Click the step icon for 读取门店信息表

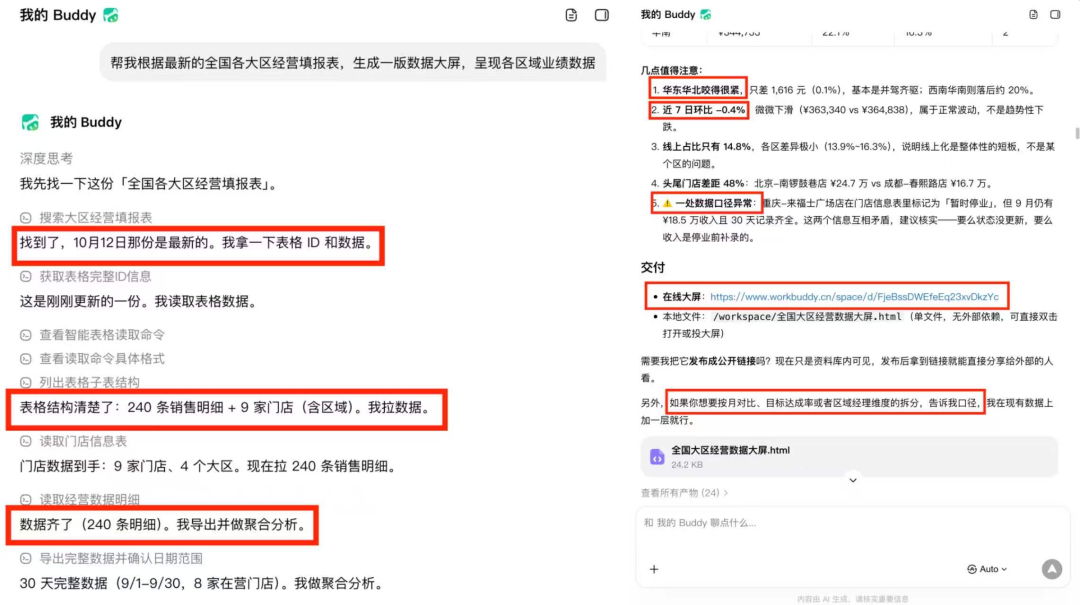pyautogui.click(x=25, y=441)
